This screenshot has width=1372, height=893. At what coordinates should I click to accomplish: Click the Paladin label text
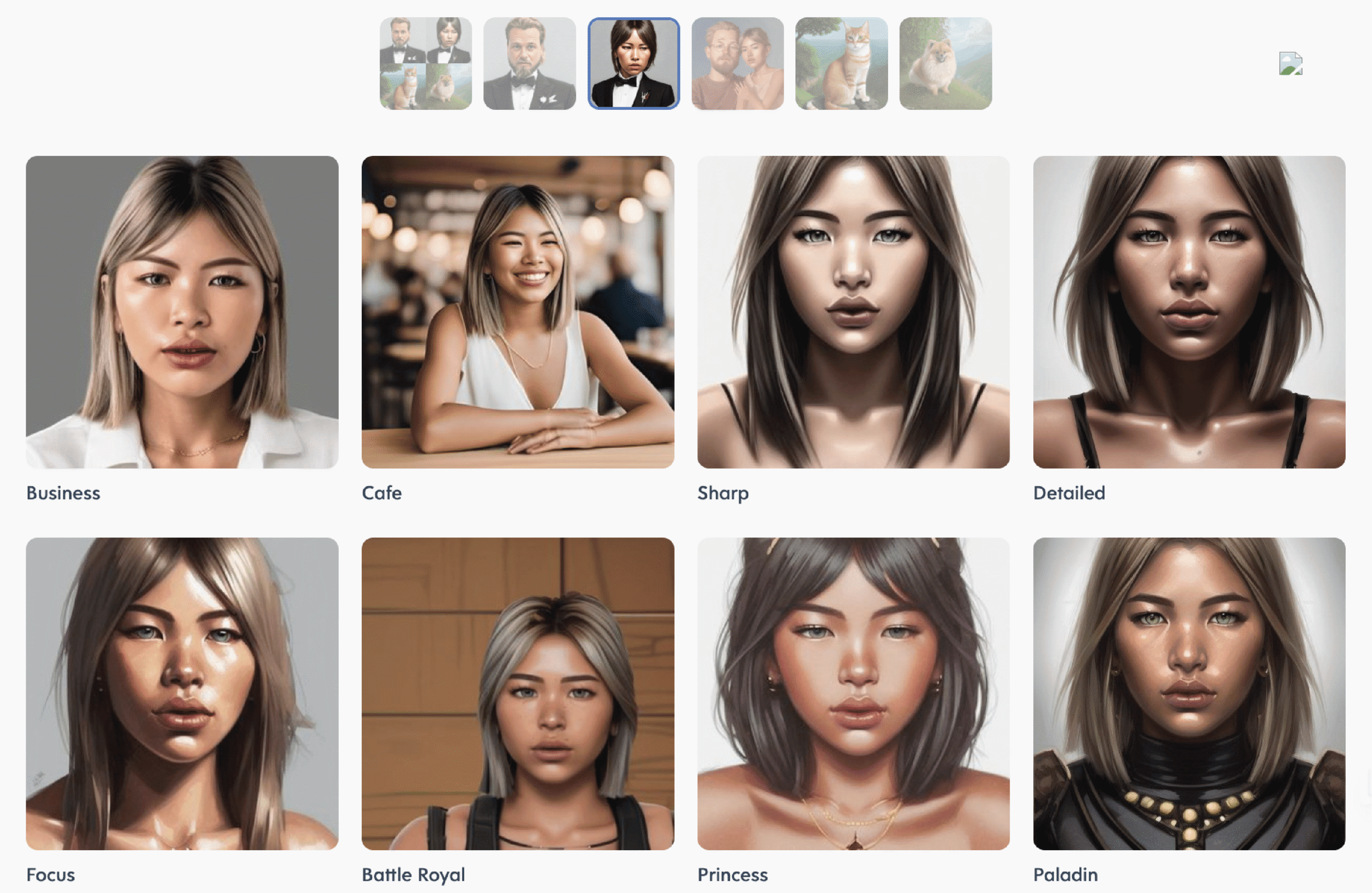click(1065, 875)
